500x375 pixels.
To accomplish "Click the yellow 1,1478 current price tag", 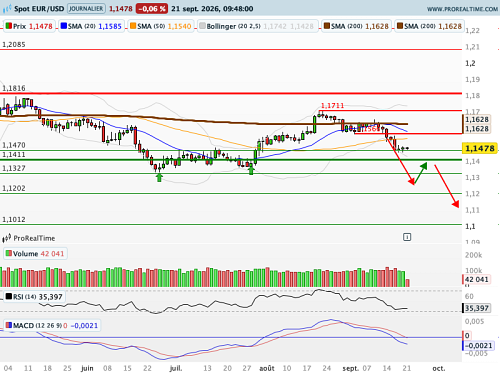I will point(480,148).
